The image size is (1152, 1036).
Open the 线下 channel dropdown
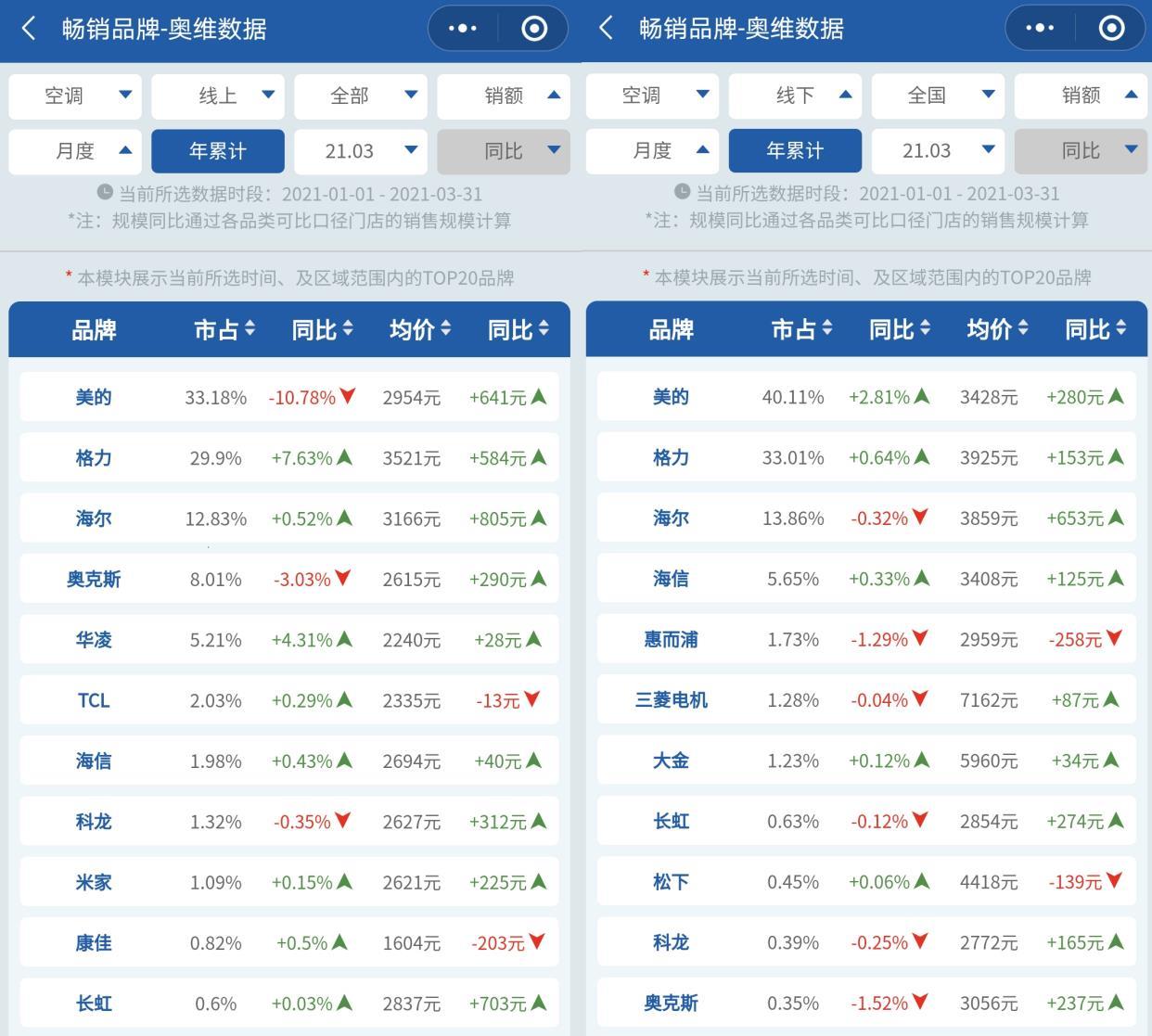[x=795, y=96]
